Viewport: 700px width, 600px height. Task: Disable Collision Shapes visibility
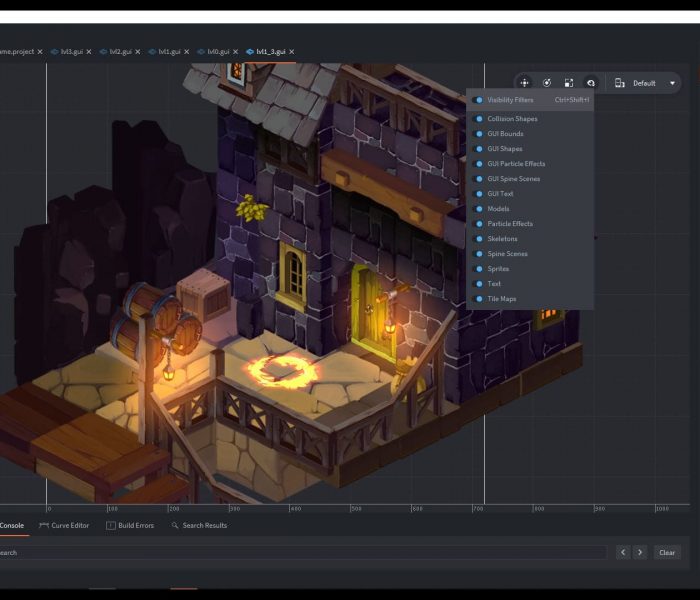pyautogui.click(x=478, y=119)
